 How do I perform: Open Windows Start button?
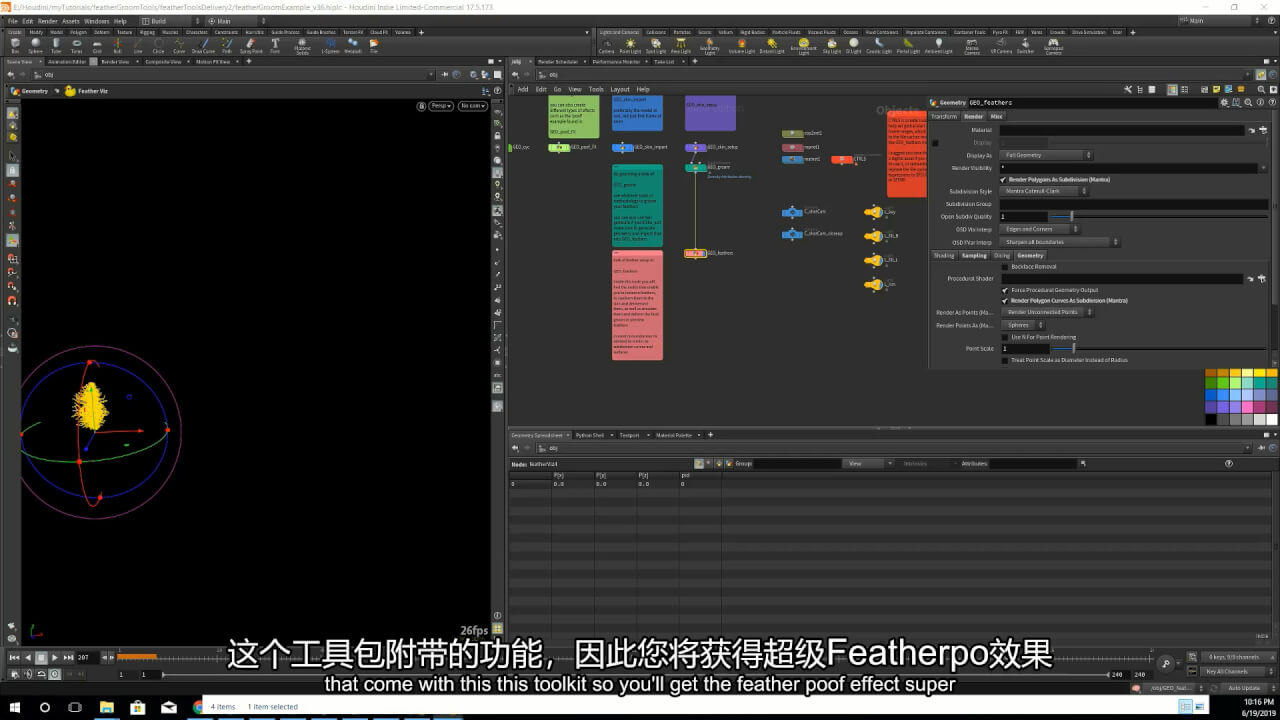[x=16, y=707]
